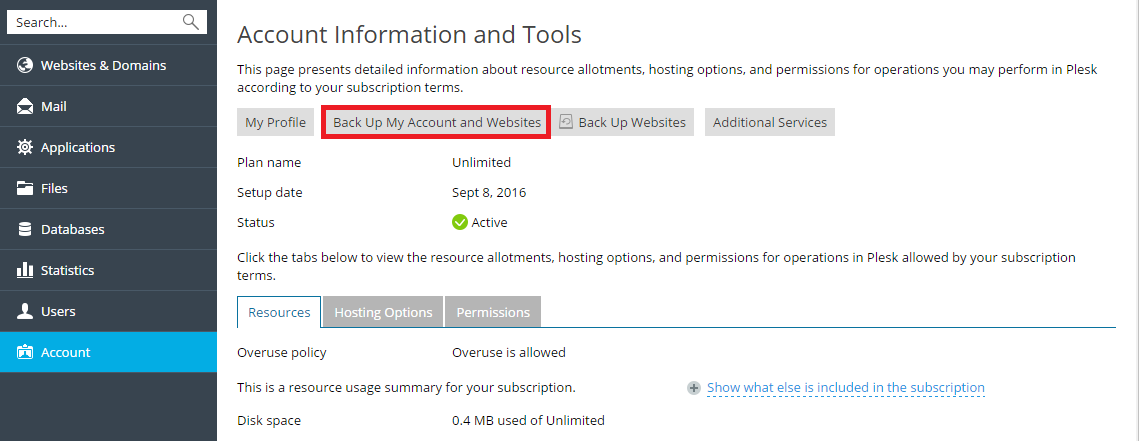Image resolution: width=1139 pixels, height=441 pixels.
Task: Click the Users person icon
Action: click(26, 312)
